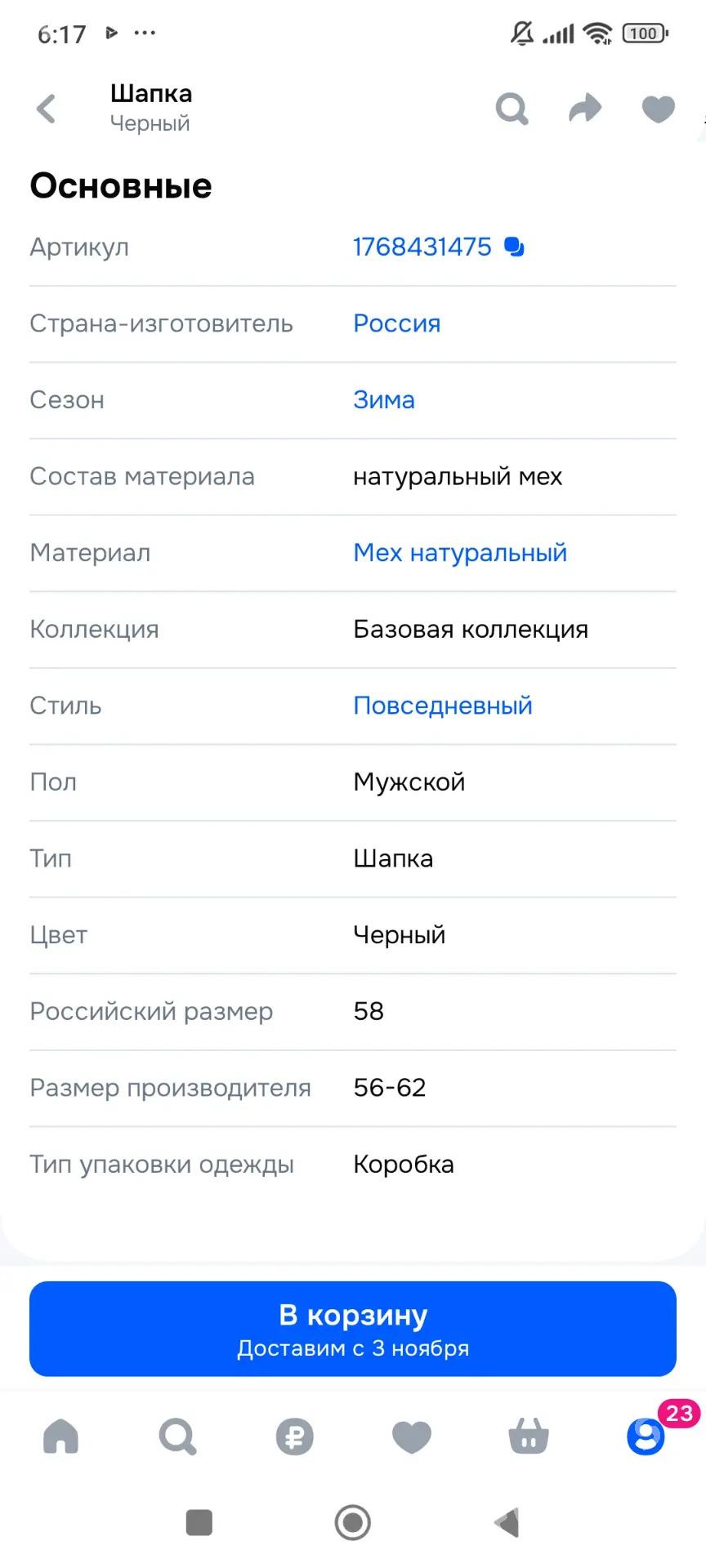Viewport: 706px width, 1568px height.
Task: Tap the back arrow in header
Action: (x=47, y=109)
